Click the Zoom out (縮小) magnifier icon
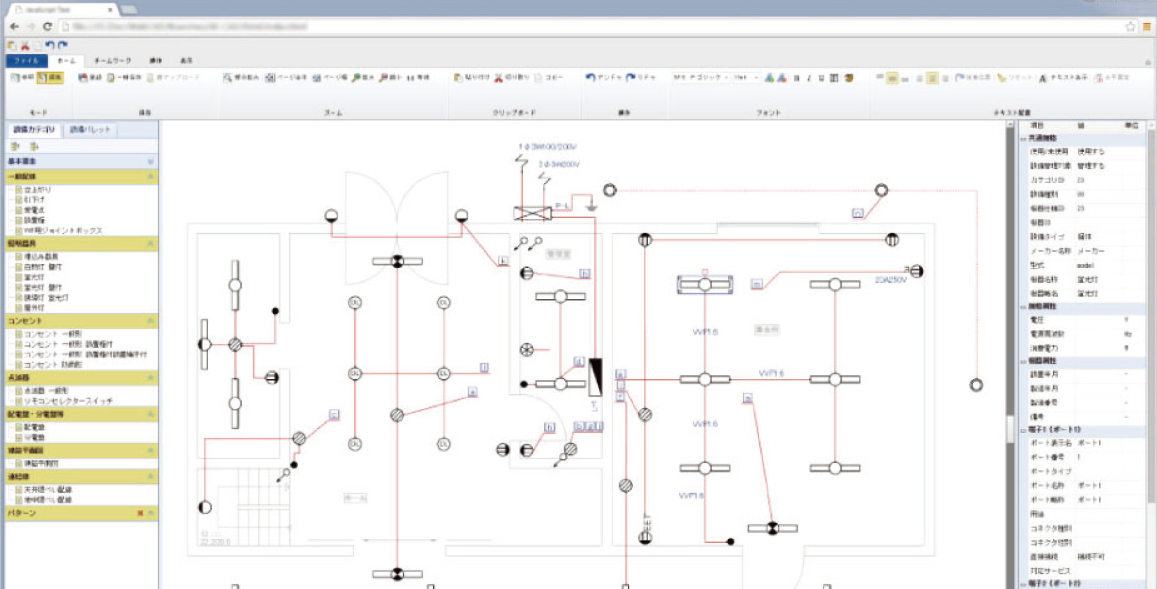The height and width of the screenshot is (589, 1157). [384, 77]
